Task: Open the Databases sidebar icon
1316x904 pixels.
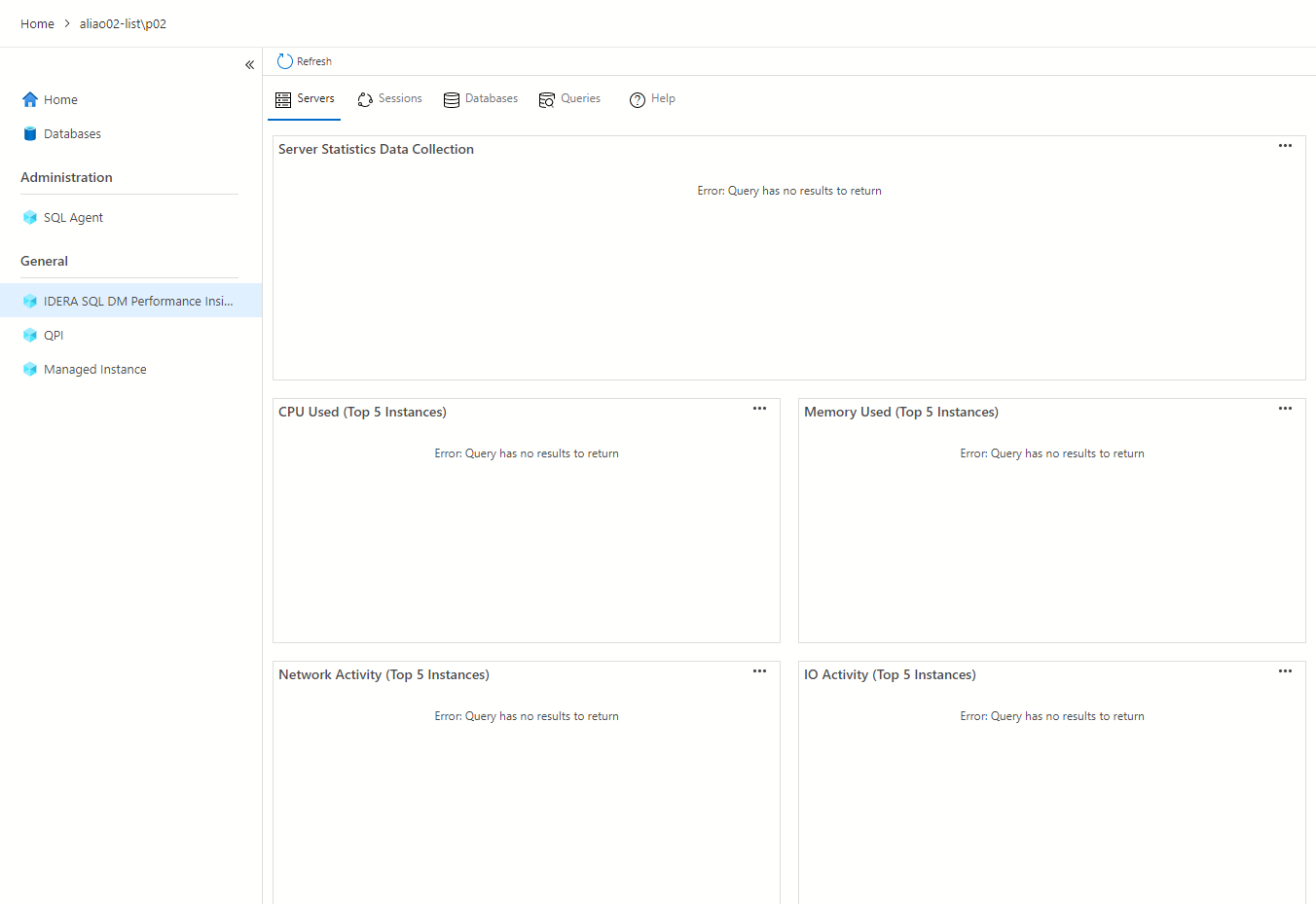Action: pos(29,133)
